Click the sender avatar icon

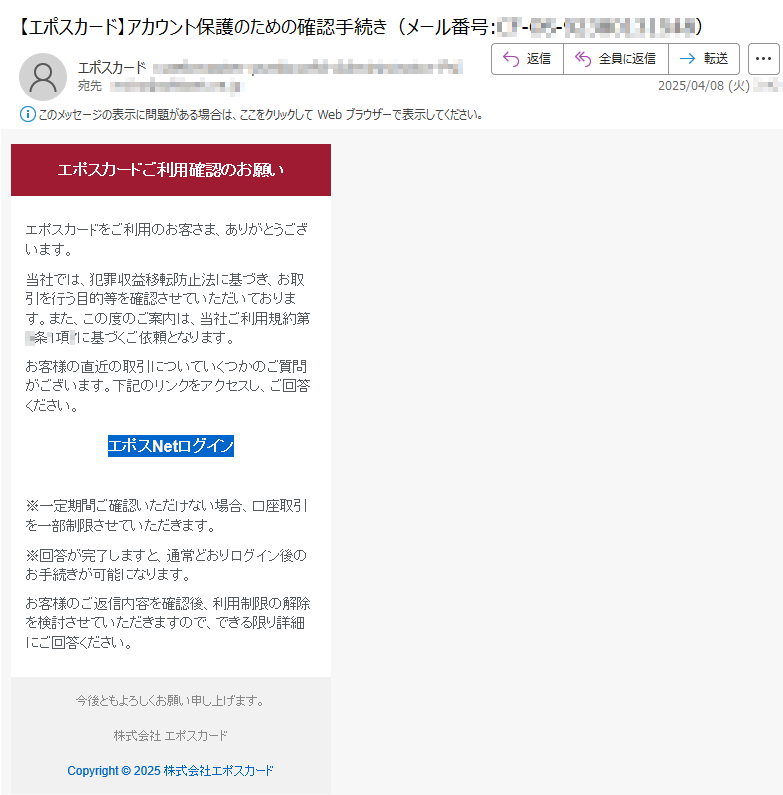pyautogui.click(x=43, y=77)
